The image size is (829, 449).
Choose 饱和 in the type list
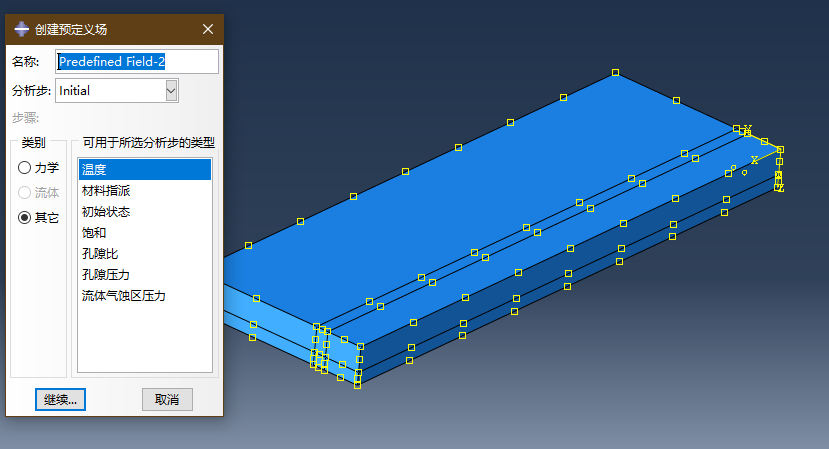tap(145, 233)
